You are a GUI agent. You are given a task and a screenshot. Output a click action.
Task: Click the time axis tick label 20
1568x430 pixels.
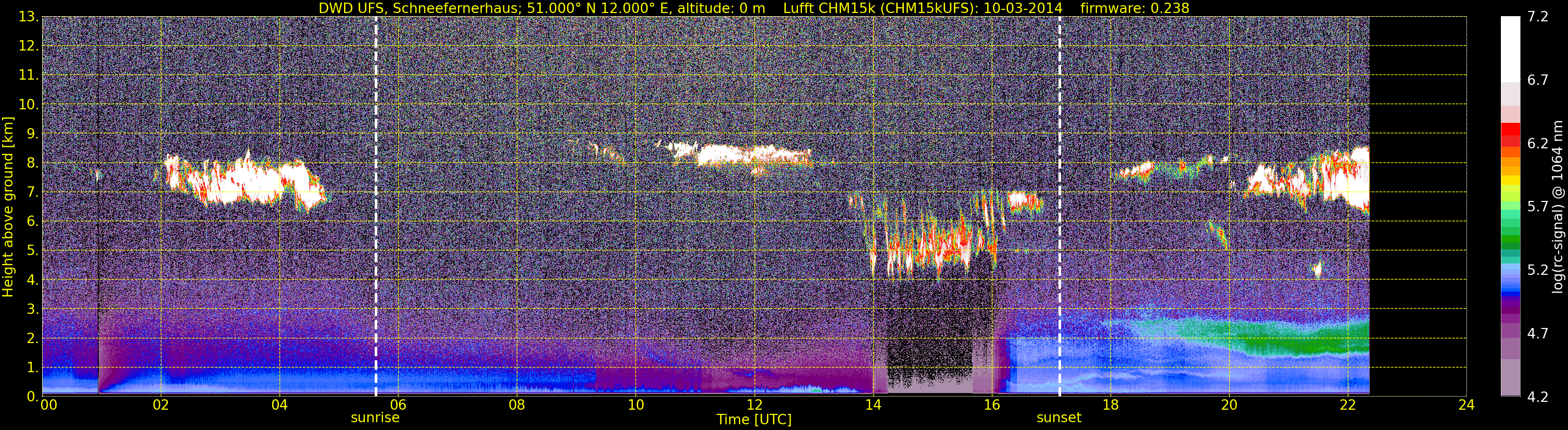coord(1229,406)
